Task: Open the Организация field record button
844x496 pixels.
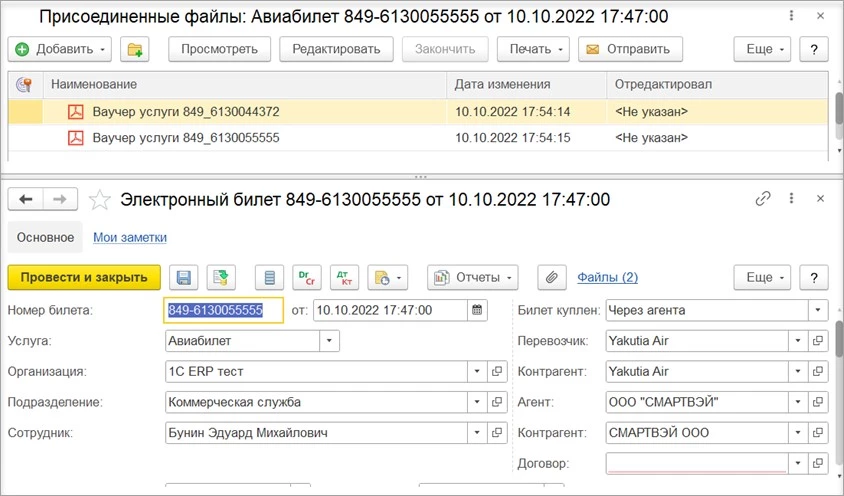Action: pos(497,372)
